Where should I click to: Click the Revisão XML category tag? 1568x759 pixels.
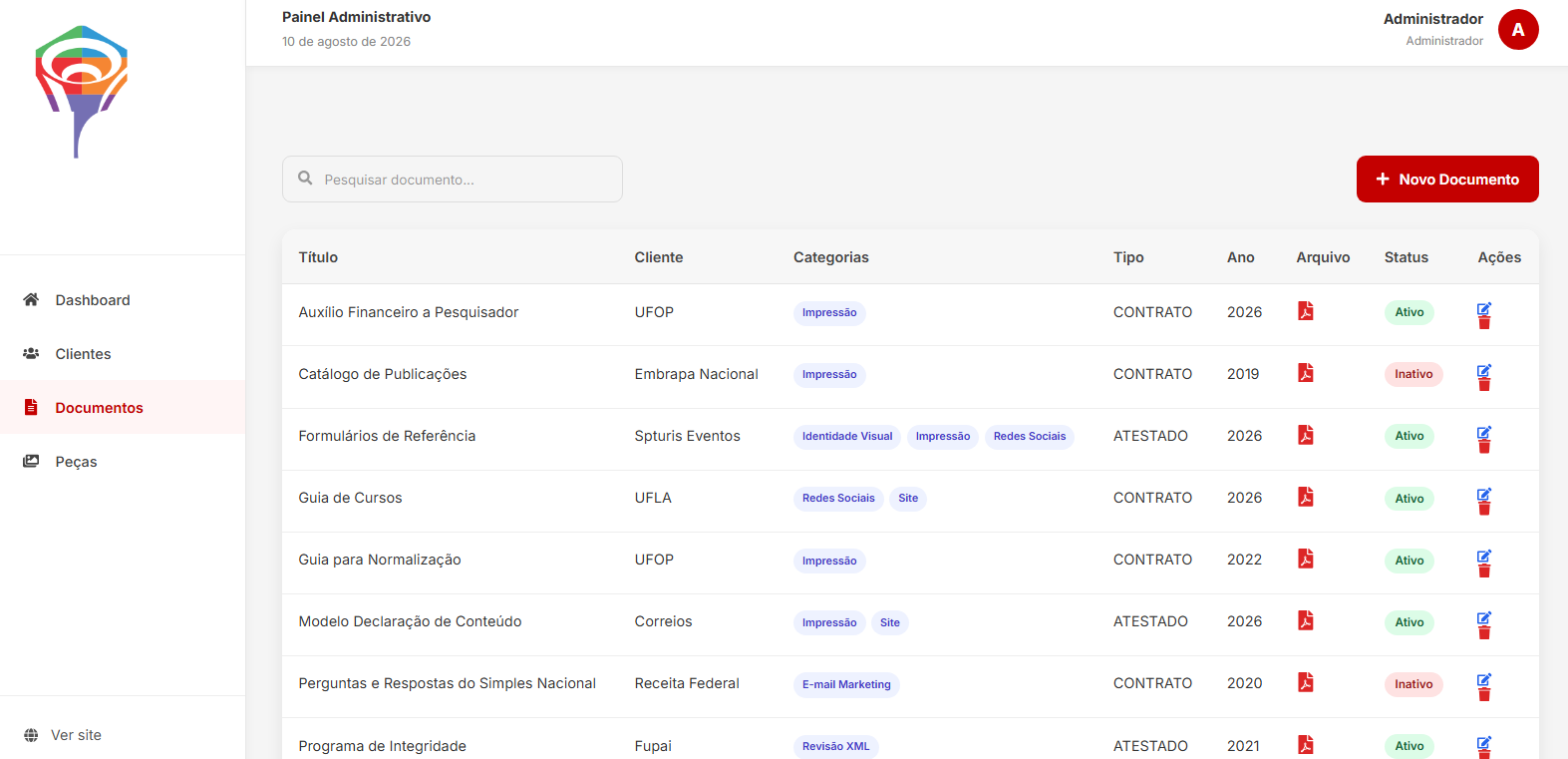[x=836, y=746]
